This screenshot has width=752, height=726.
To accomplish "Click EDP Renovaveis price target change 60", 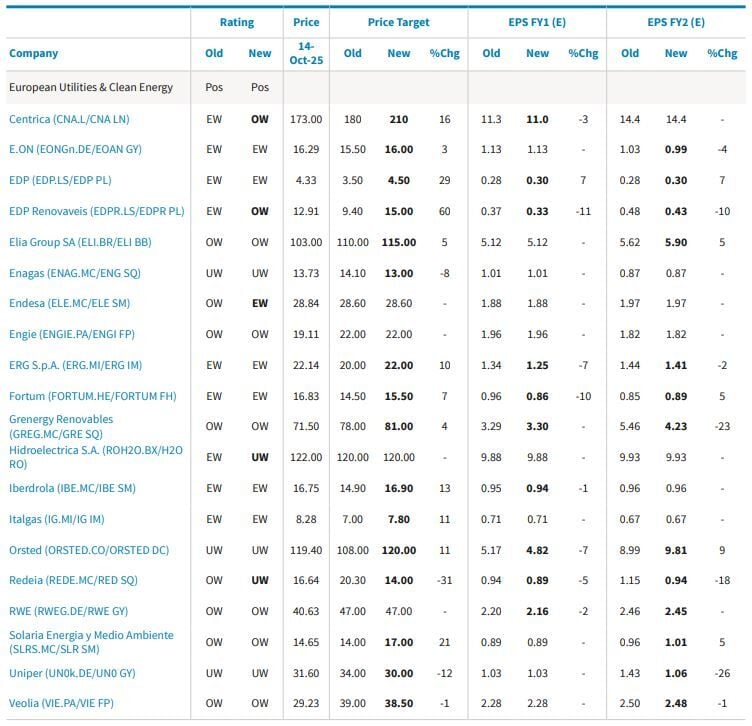I will tap(445, 211).
